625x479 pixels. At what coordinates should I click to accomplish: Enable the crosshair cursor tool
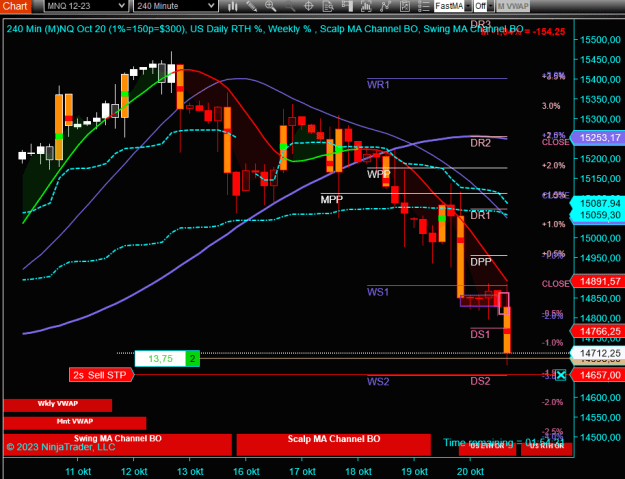309,6
